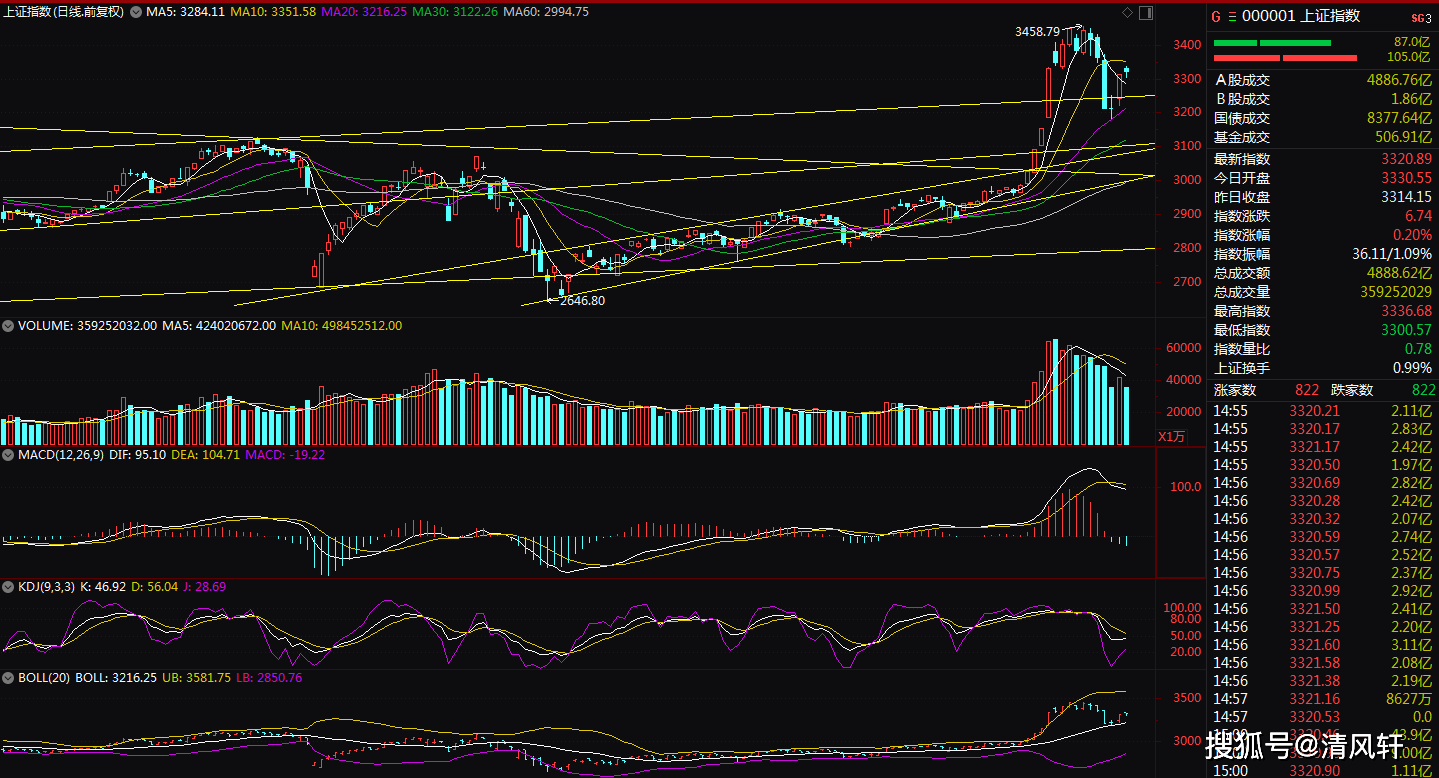
Task: Click the SG3 badge in the header
Action: point(1421,17)
